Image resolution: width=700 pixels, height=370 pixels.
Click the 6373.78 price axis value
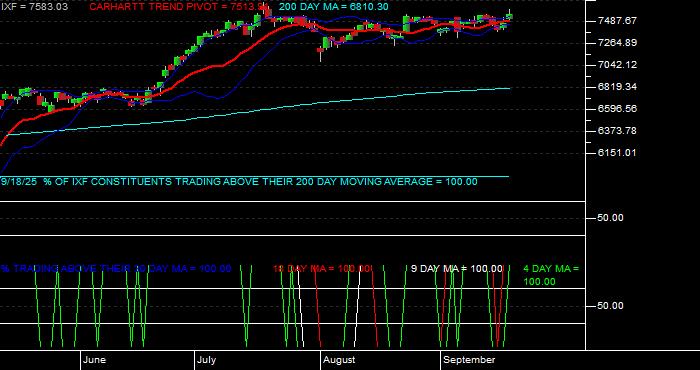pos(617,130)
